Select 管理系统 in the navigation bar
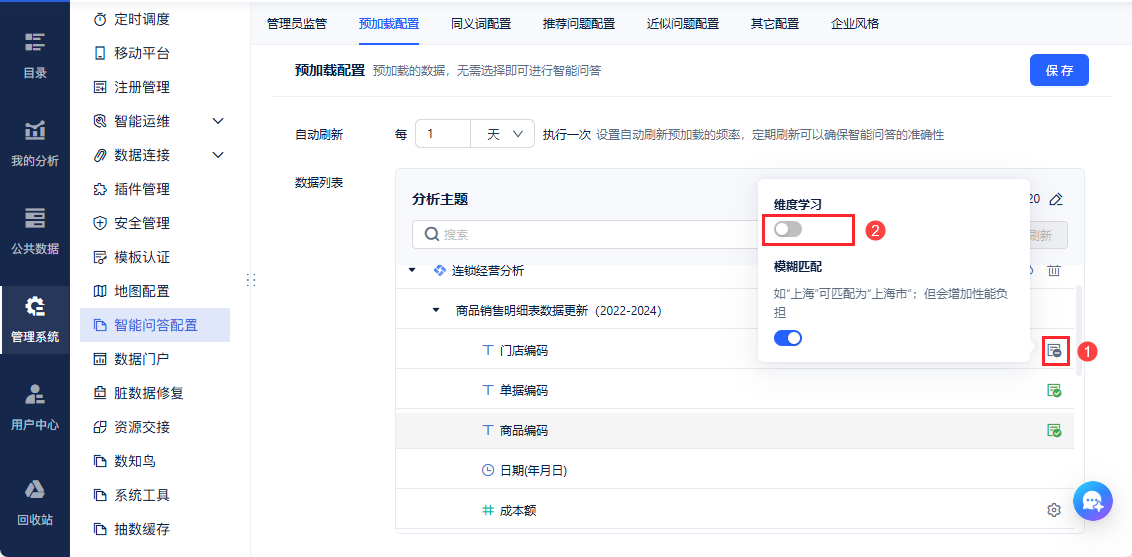Image resolution: width=1132 pixels, height=557 pixels. (35, 320)
